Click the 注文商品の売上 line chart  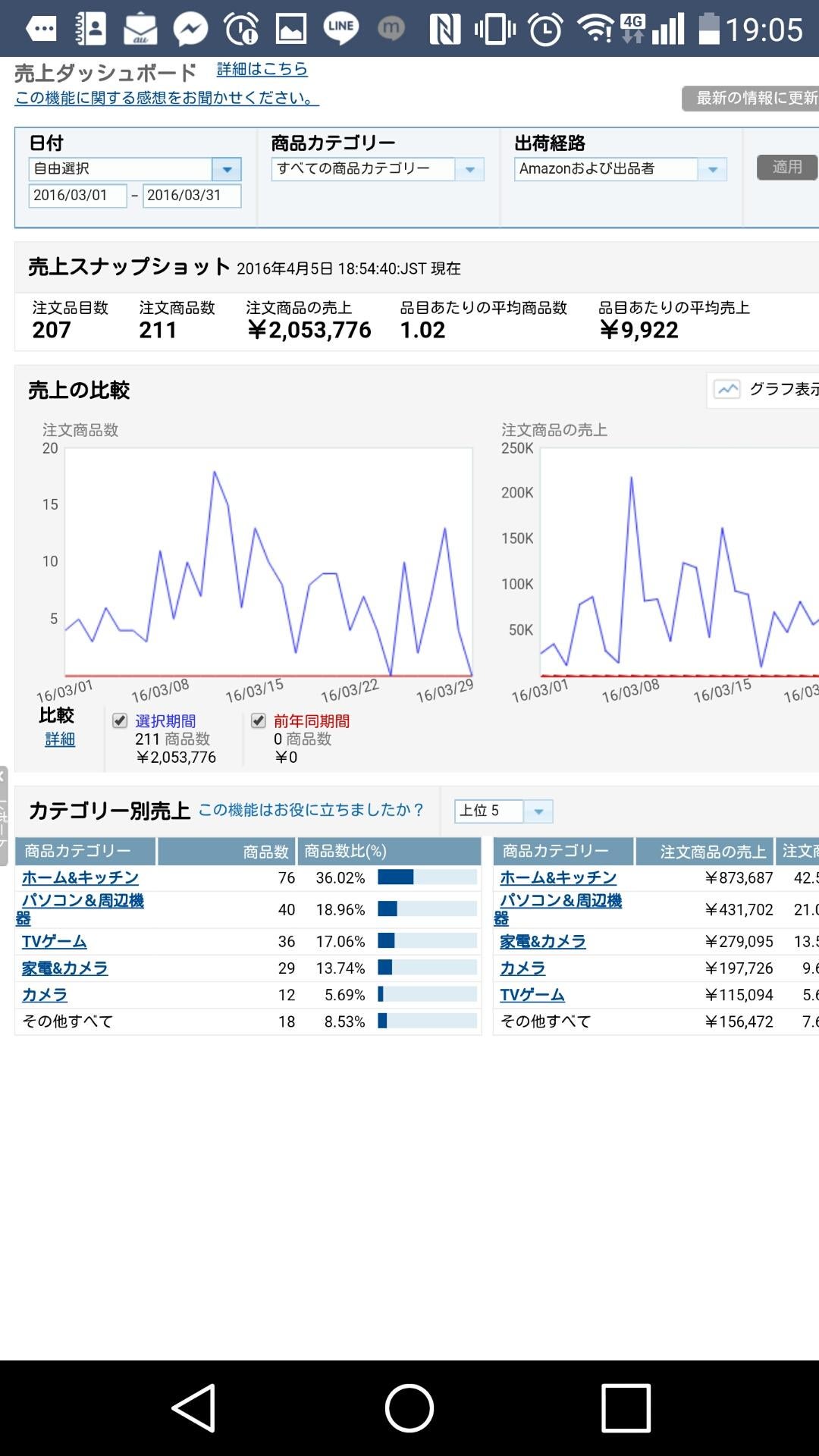(x=679, y=562)
